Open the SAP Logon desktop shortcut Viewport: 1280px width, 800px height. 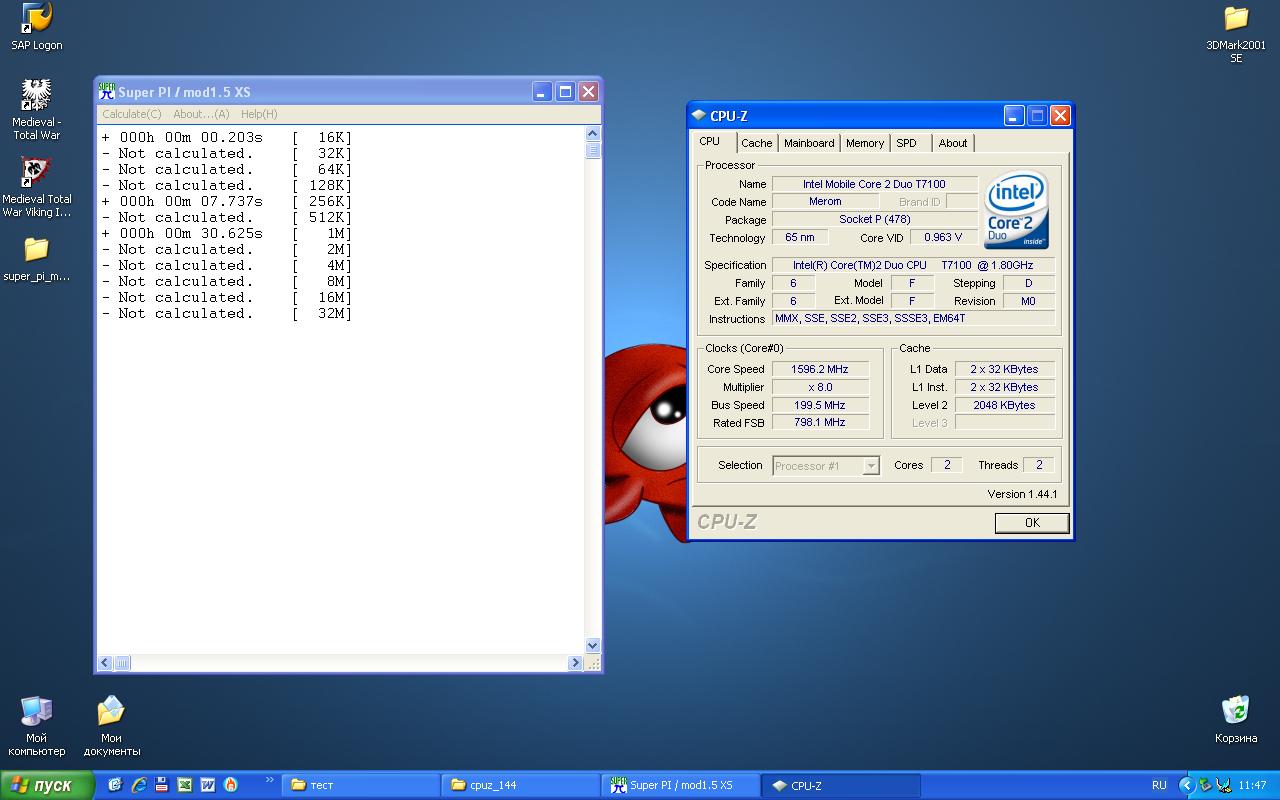[x=37, y=27]
